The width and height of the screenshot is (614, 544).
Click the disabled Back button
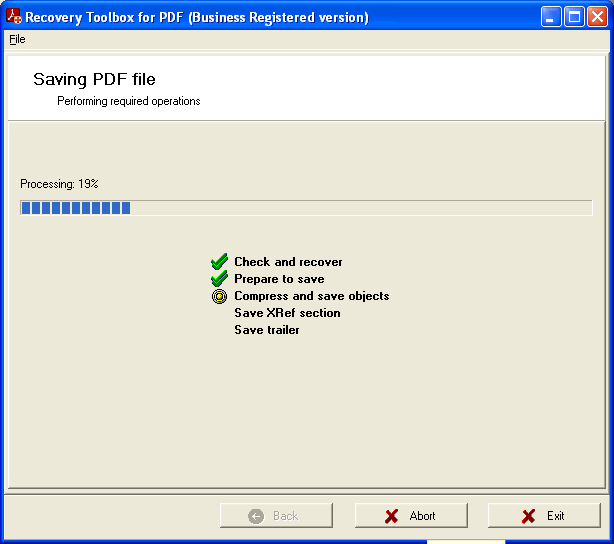click(x=276, y=515)
